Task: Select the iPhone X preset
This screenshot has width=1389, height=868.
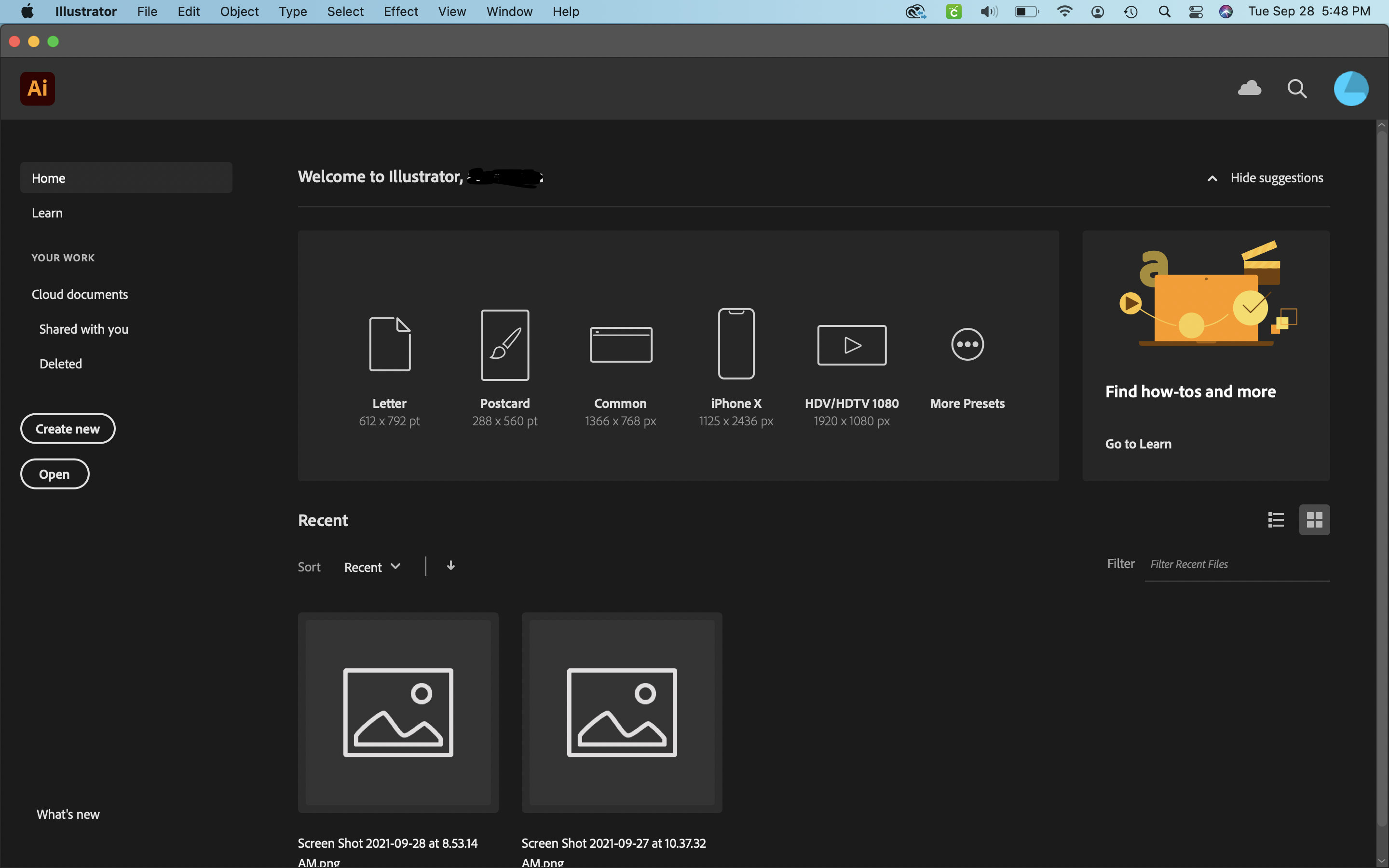Action: coord(736,344)
